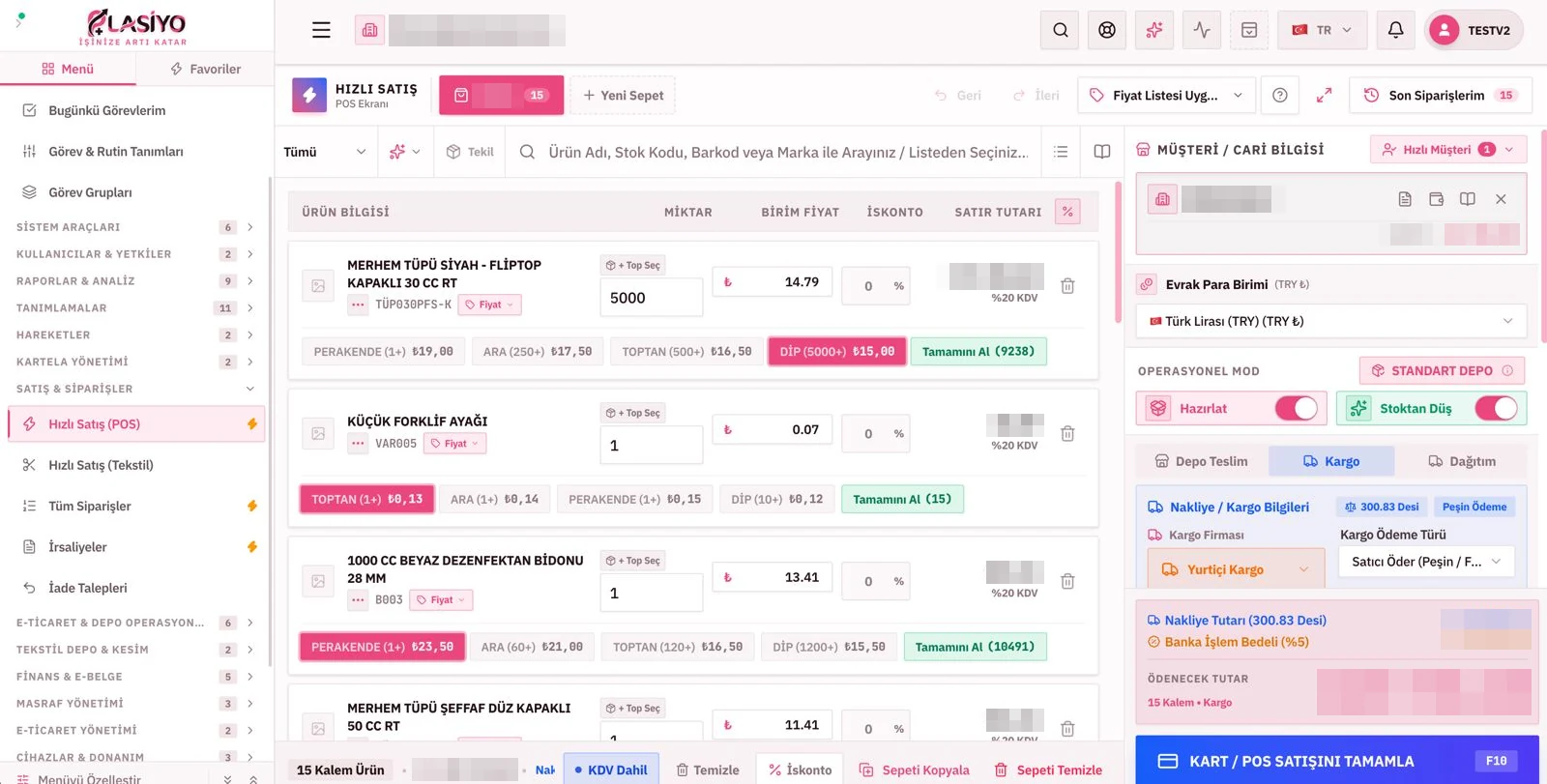Select ARA (250+) ₺17,50 price tier
The height and width of the screenshot is (784, 1547).
point(538,352)
